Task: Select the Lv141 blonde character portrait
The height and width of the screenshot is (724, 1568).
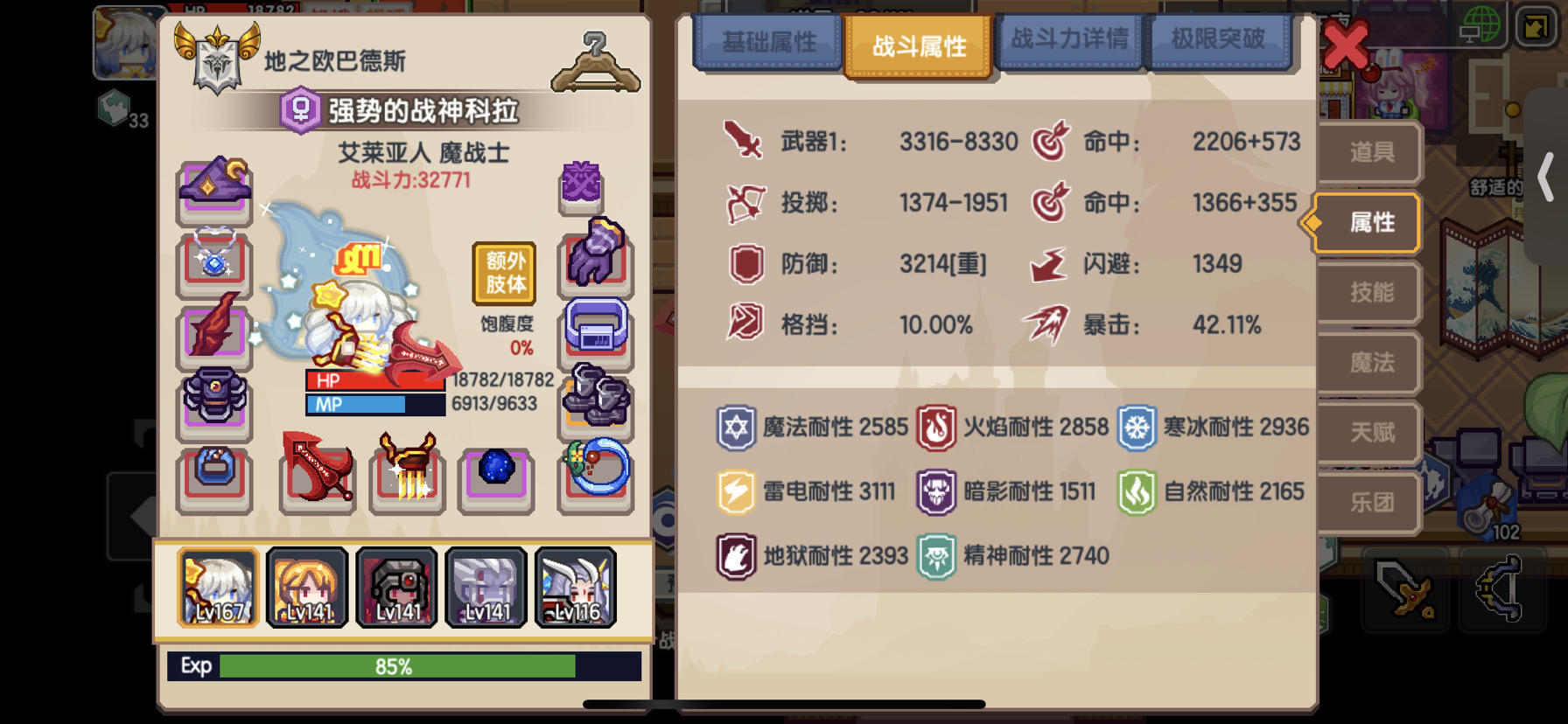Action: click(x=307, y=588)
